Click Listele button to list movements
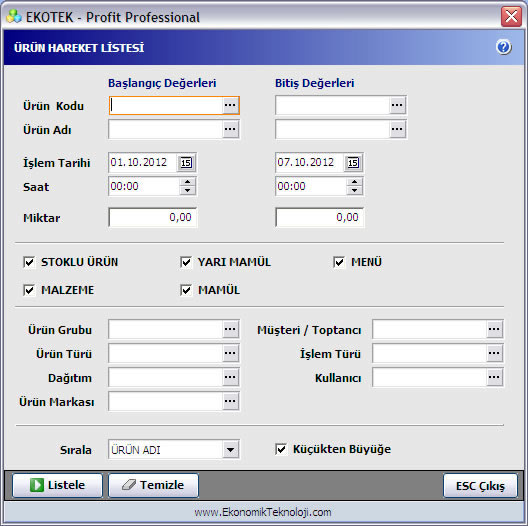528x526 pixels. coord(57,485)
